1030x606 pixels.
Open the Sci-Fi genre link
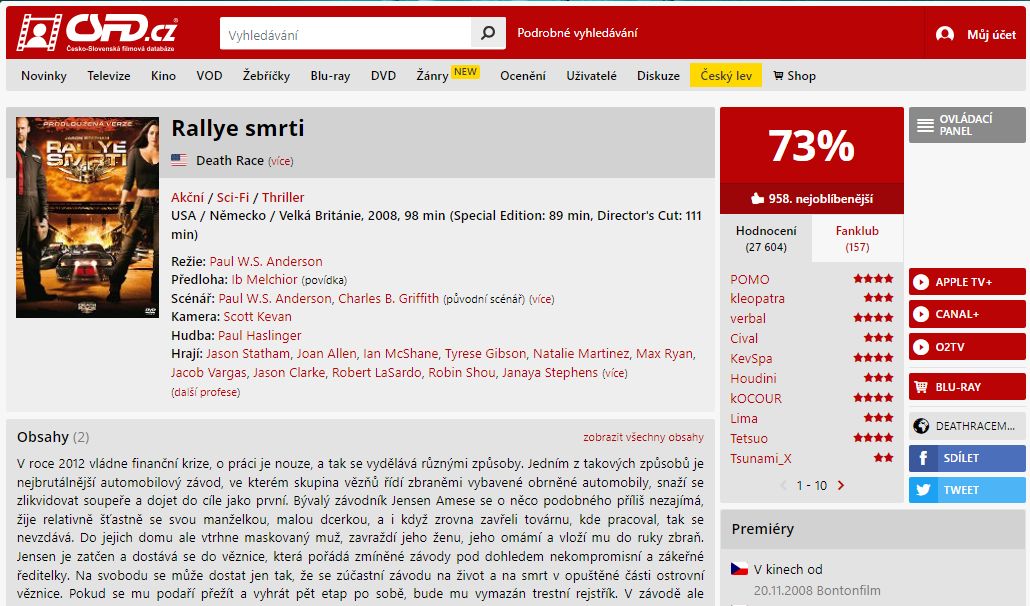[233, 197]
